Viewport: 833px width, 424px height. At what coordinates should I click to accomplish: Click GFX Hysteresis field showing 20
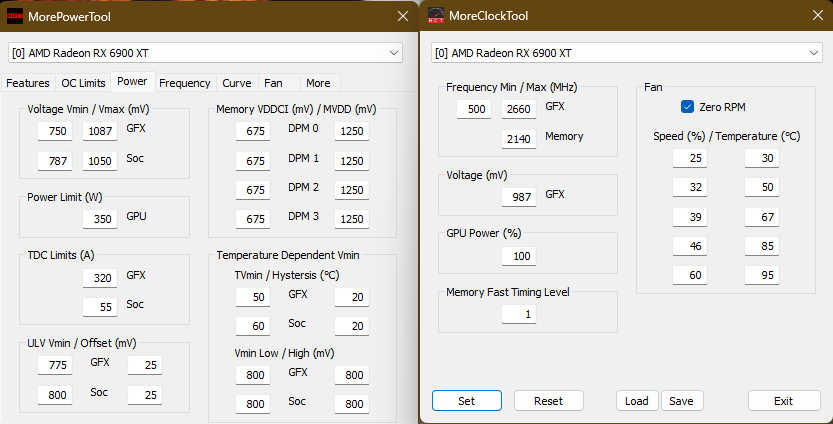[352, 297]
